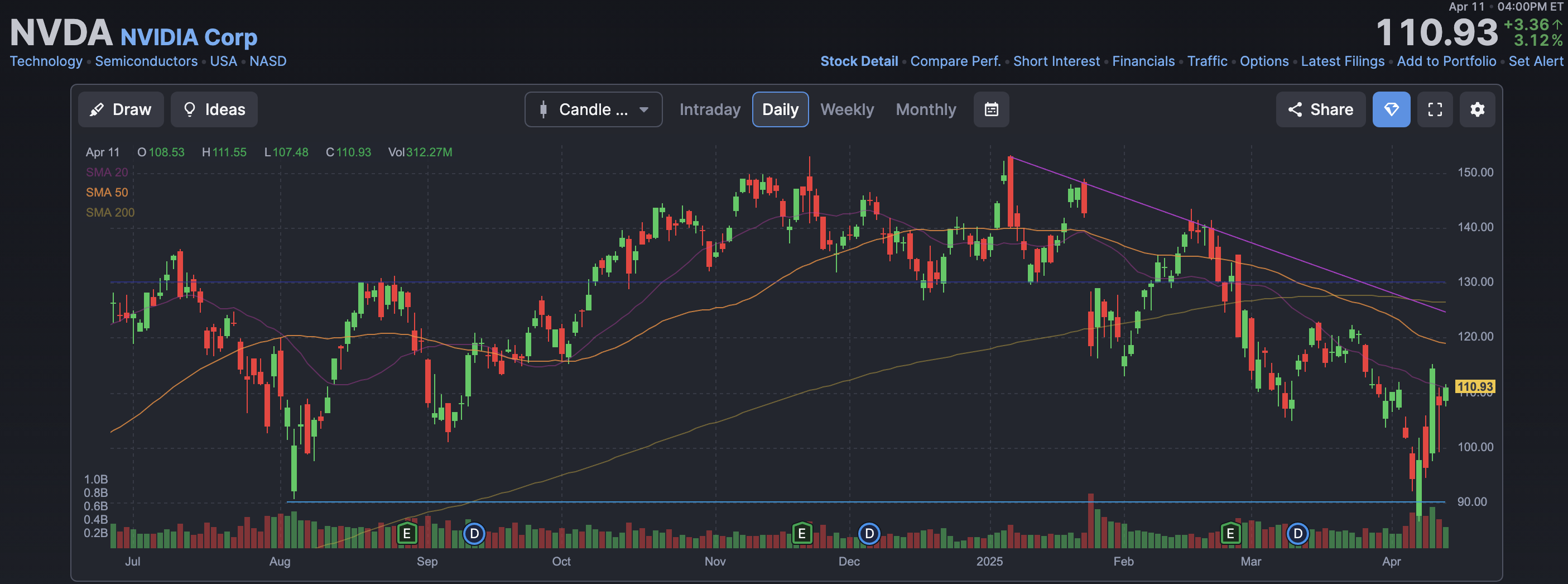
Task: Toggle the SMA 20 indicator label
Action: [x=107, y=173]
